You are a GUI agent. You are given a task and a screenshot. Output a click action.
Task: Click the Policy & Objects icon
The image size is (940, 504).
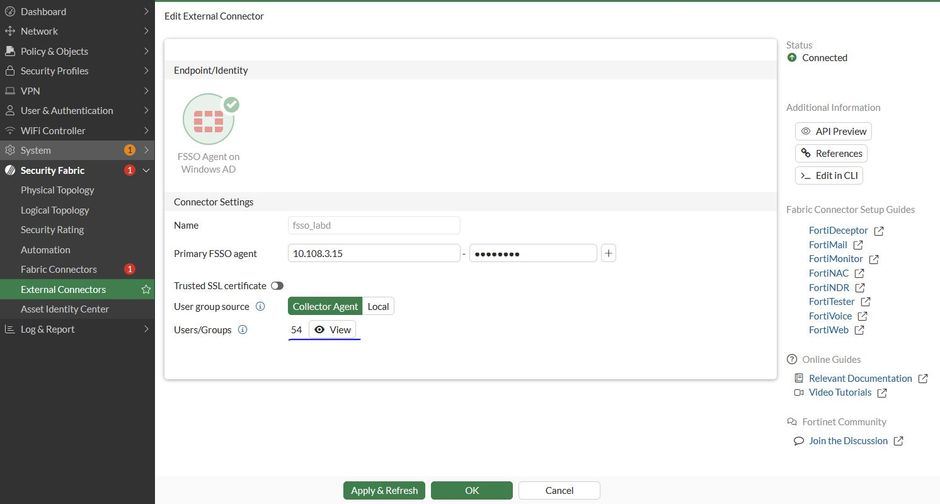[x=10, y=51]
